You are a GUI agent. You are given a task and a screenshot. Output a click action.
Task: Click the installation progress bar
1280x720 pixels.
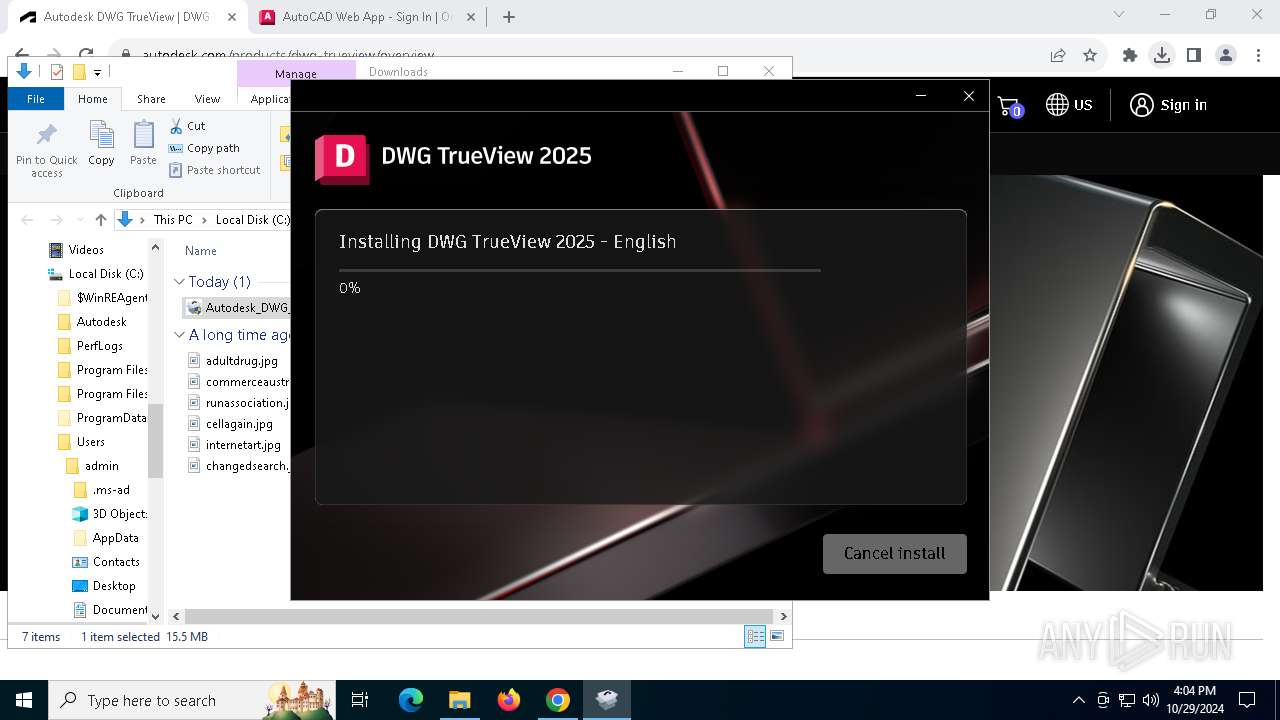[579, 270]
